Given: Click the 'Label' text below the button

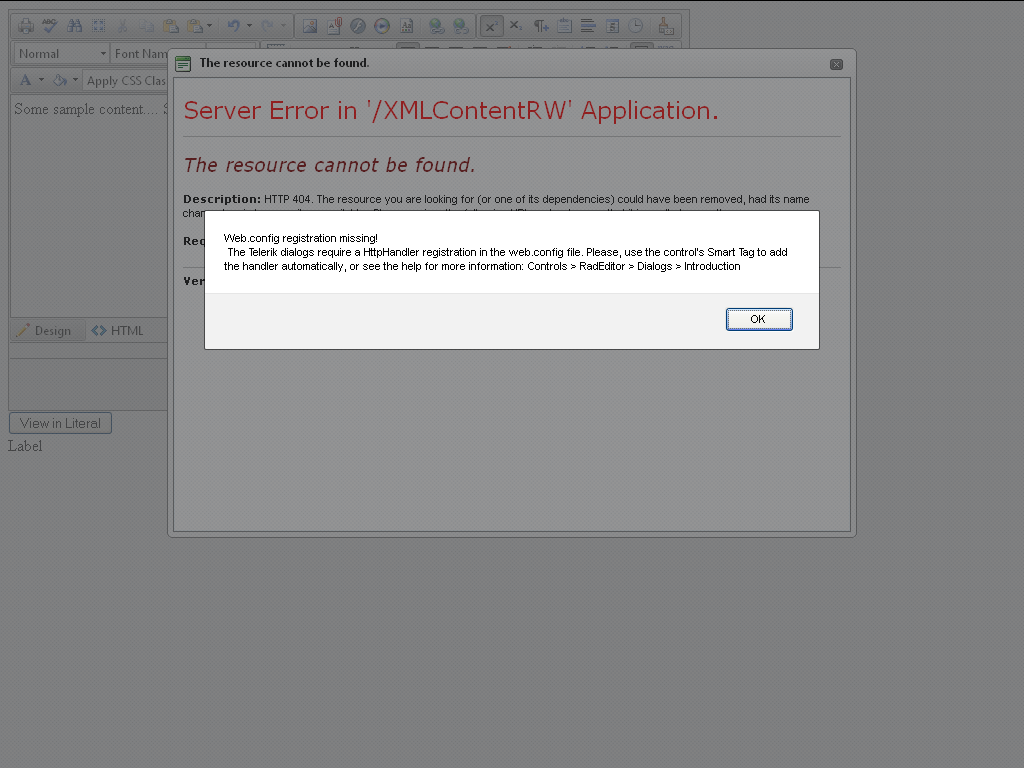Looking at the screenshot, I should [25, 446].
